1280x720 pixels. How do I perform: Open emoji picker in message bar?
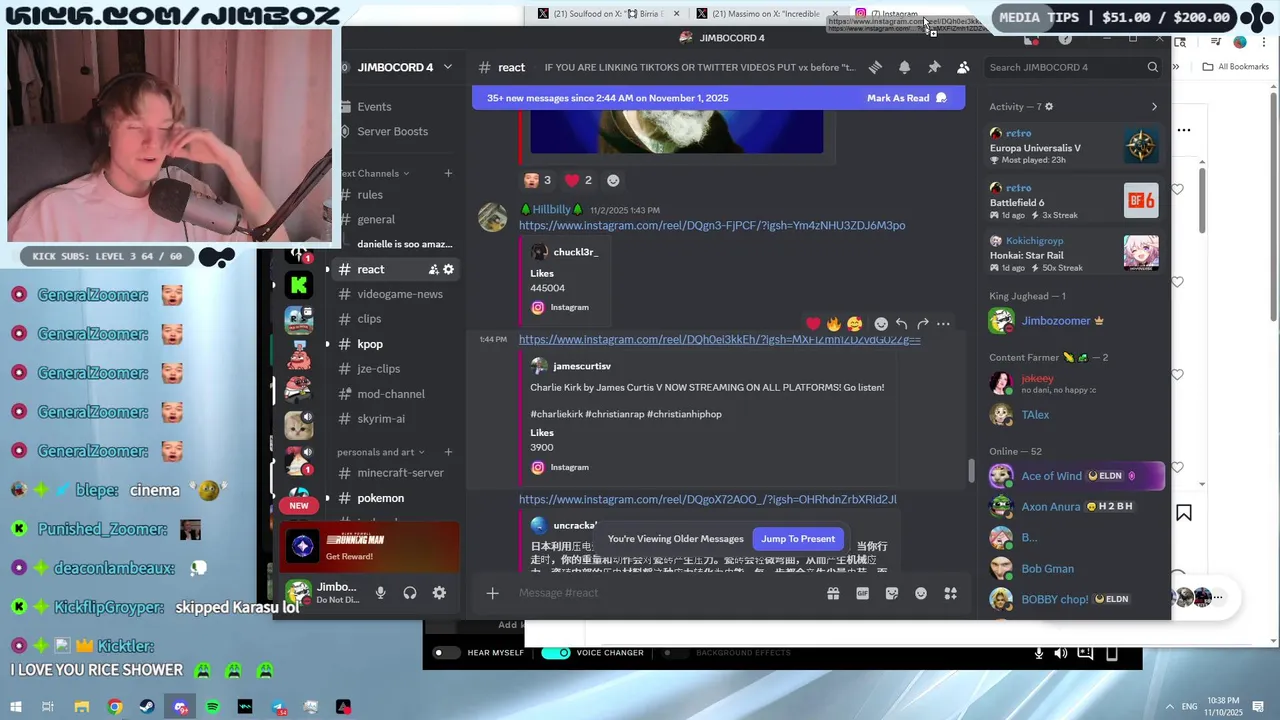coord(921,593)
